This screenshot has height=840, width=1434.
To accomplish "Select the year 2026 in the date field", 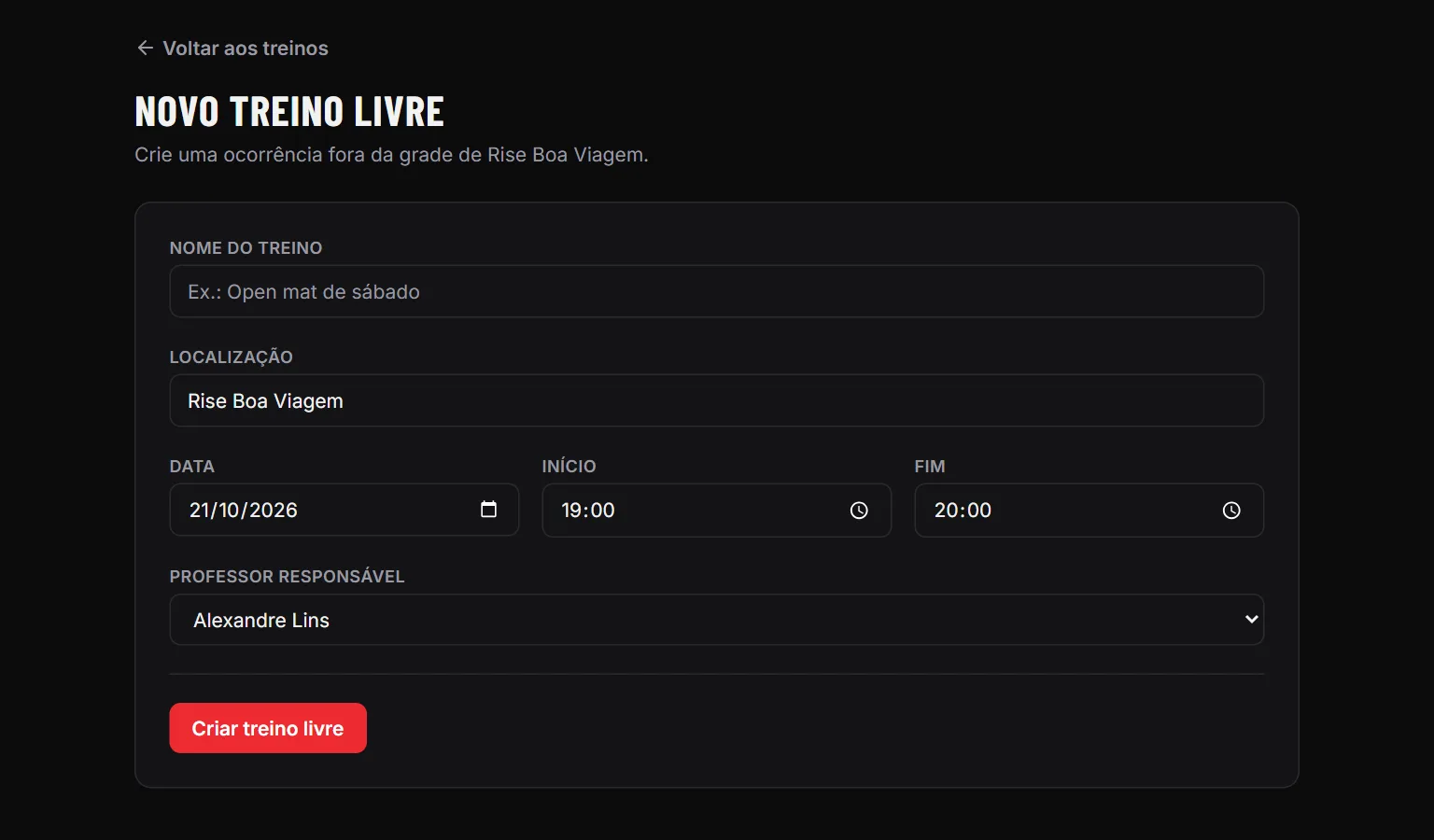I will tap(273, 510).
